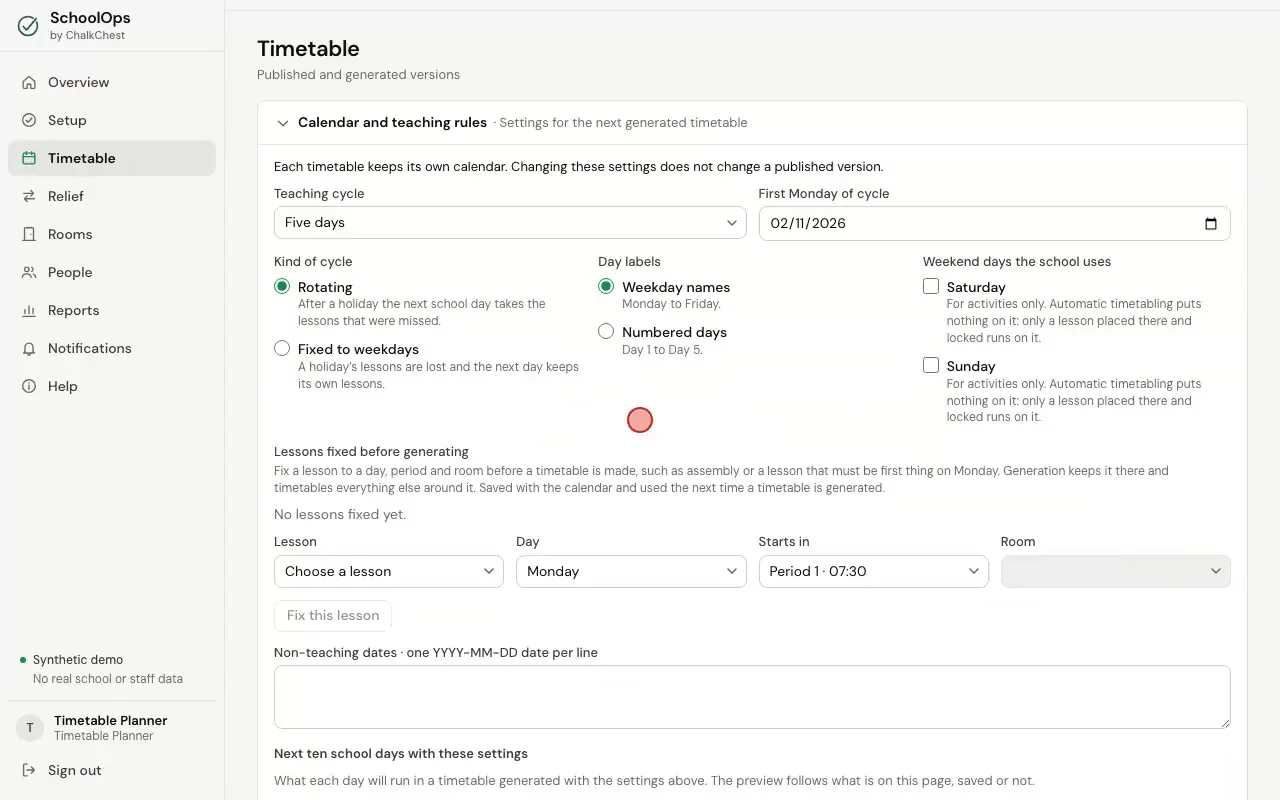
Task: Tick the Sunday weekend checkbox
Action: click(x=931, y=365)
